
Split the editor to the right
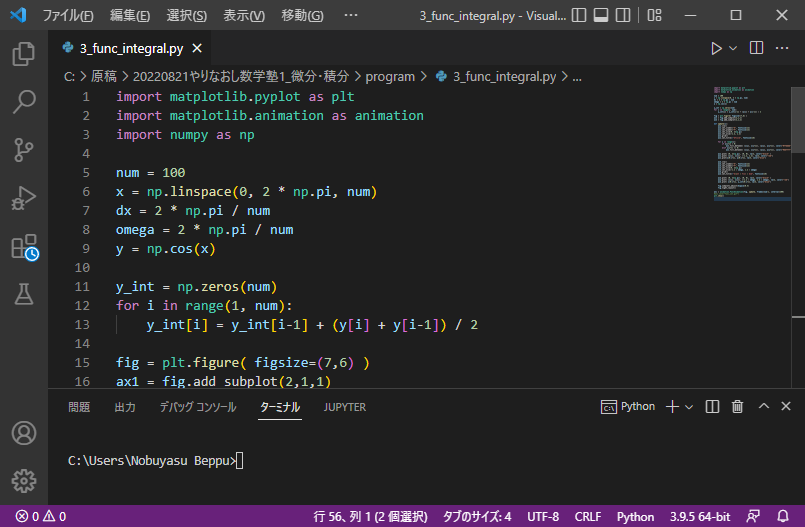[756, 48]
